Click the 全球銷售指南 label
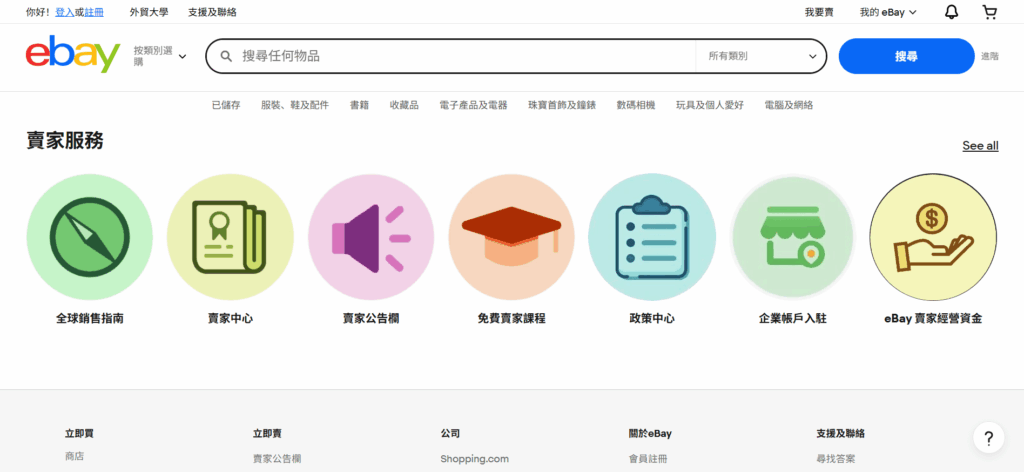1024x472 pixels. click(x=89, y=319)
